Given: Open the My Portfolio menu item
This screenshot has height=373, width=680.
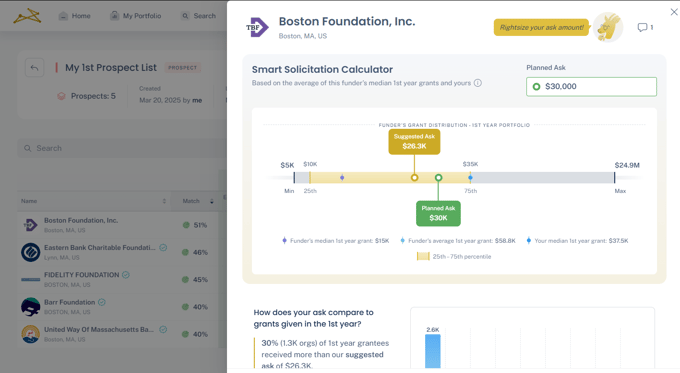Looking at the screenshot, I should pyautogui.click(x=136, y=16).
